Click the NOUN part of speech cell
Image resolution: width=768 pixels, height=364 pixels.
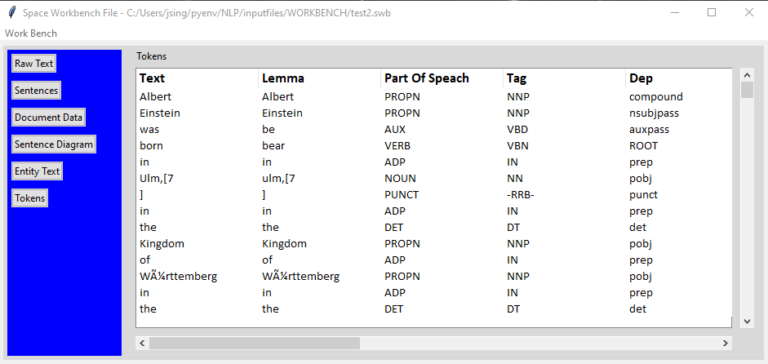[400, 178]
